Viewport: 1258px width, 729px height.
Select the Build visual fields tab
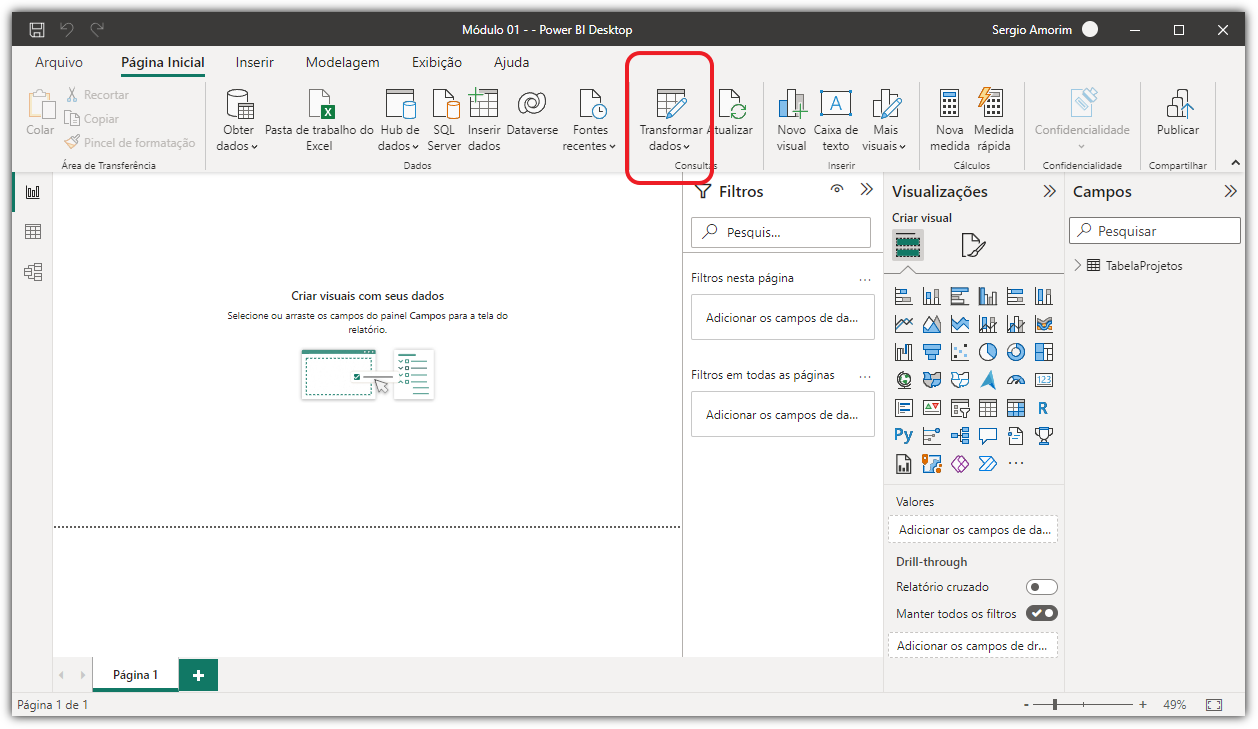(908, 245)
